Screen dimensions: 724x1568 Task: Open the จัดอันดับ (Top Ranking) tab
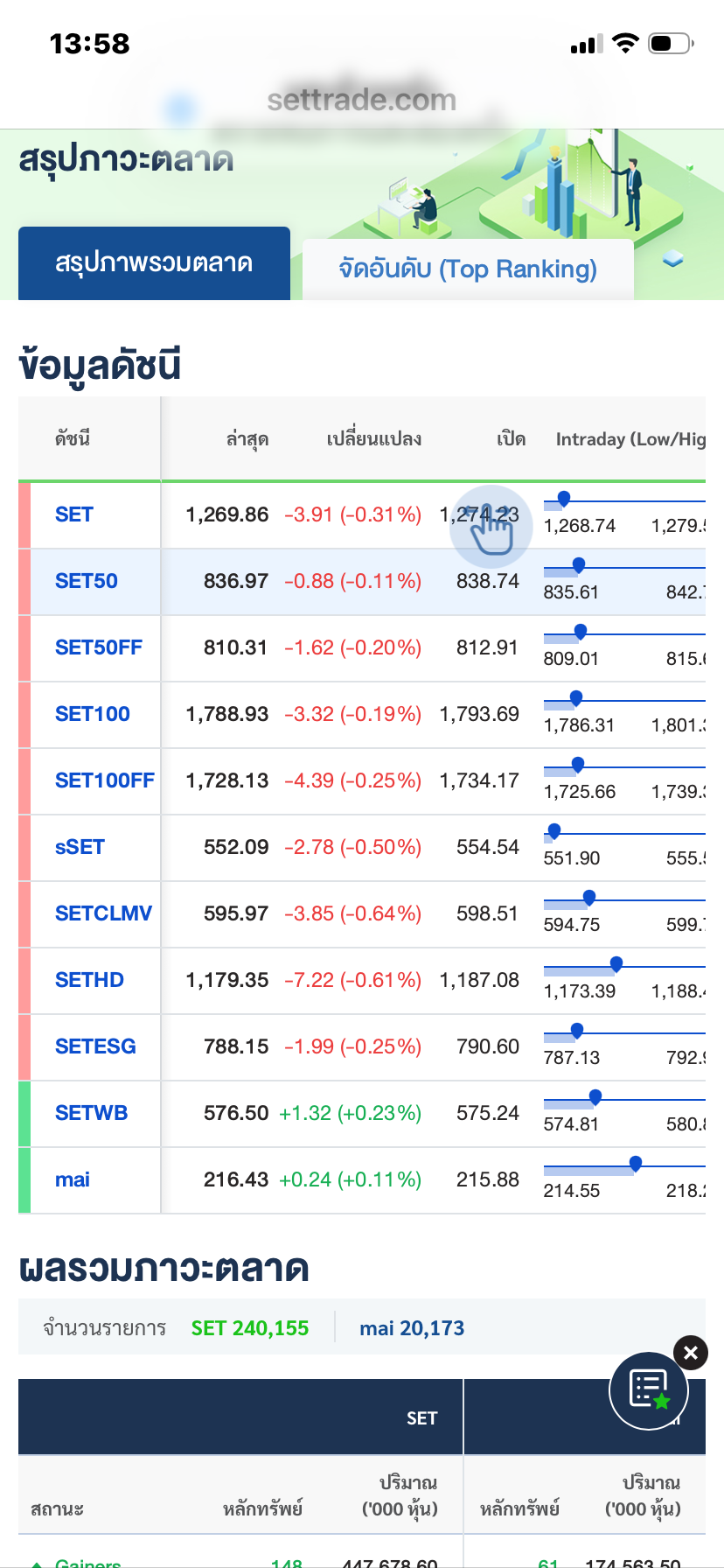click(x=468, y=269)
